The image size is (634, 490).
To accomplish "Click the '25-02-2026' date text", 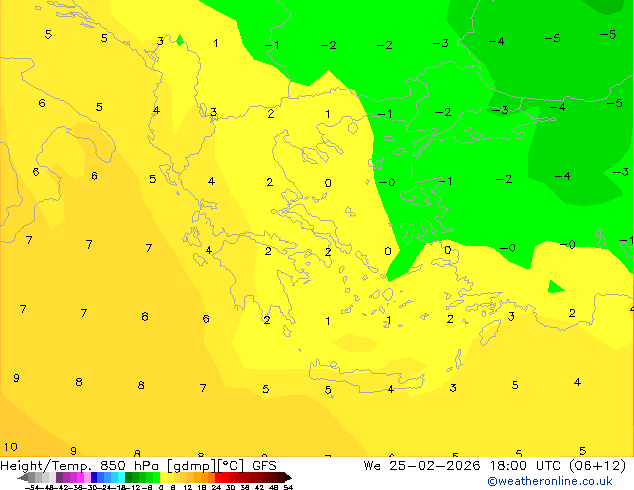I will tap(435, 466).
